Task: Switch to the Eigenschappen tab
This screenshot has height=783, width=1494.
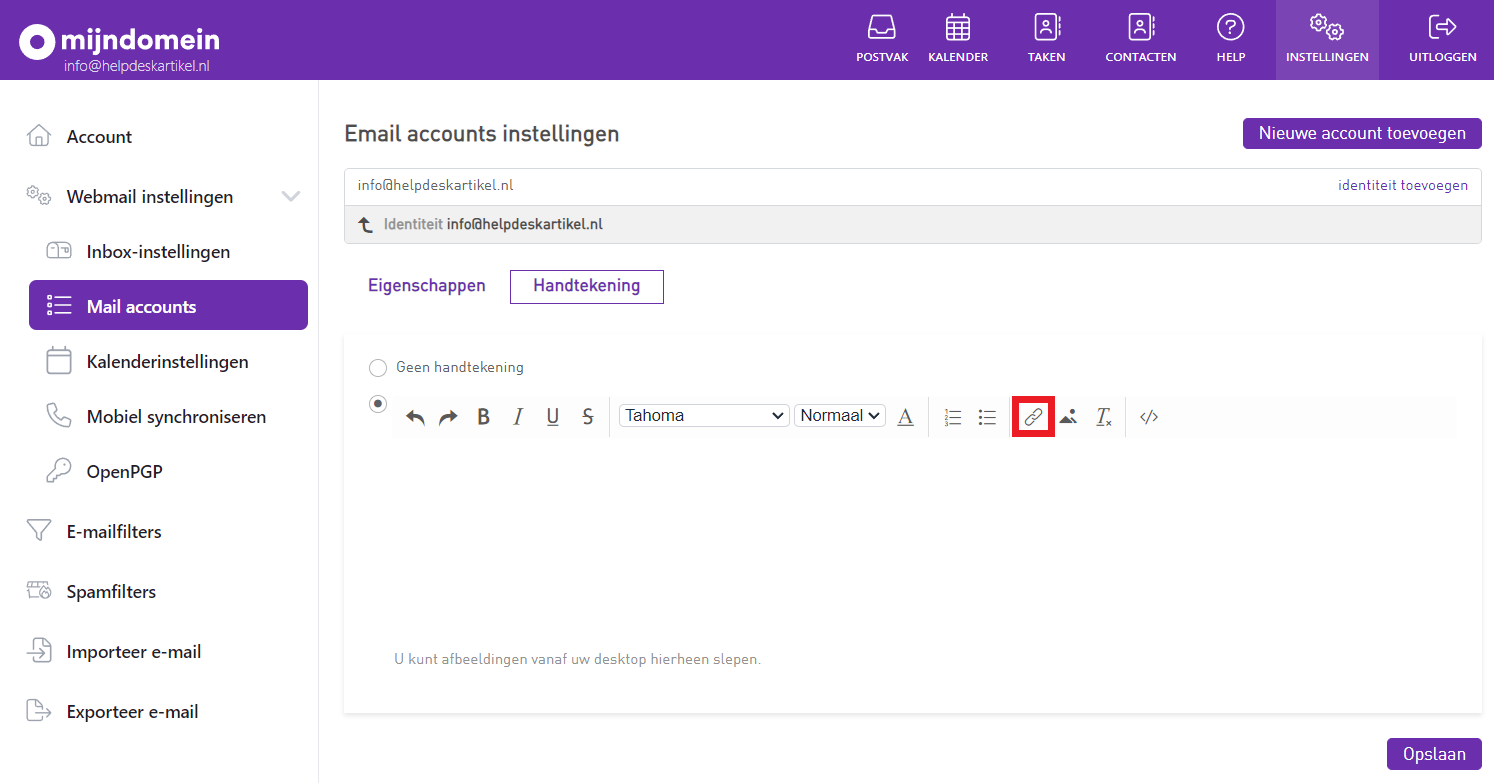Action: click(x=427, y=286)
